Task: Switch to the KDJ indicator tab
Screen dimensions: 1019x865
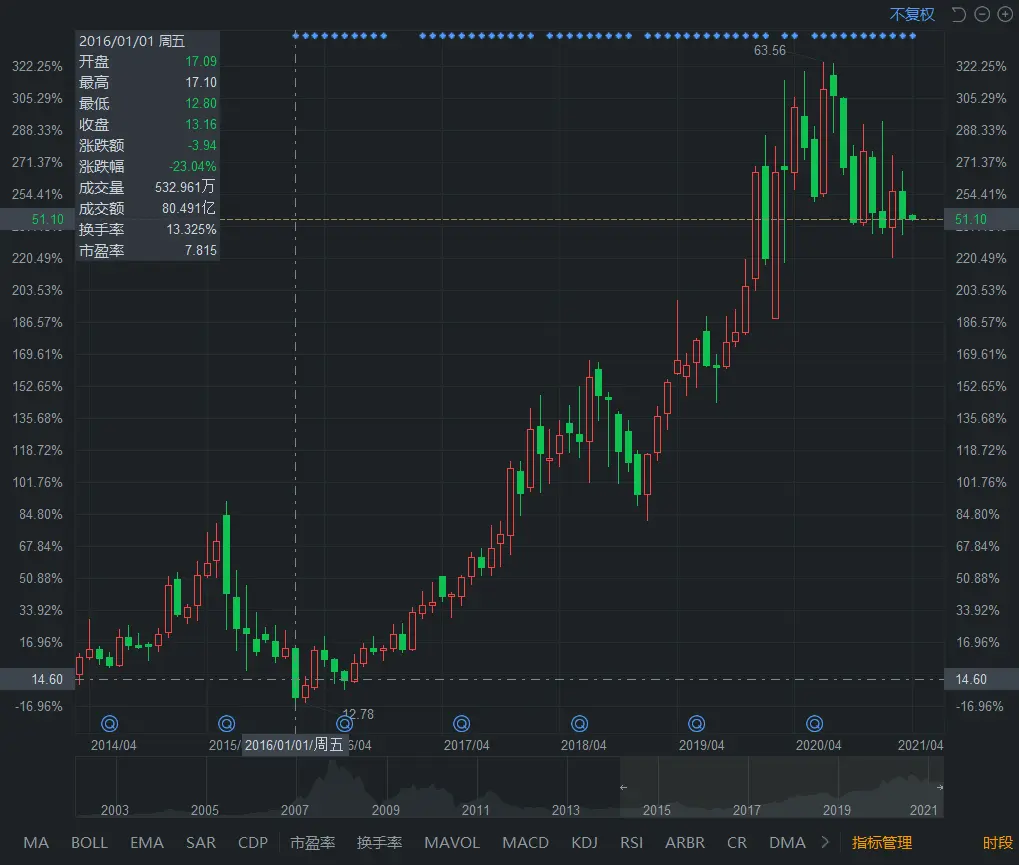Action: (584, 843)
